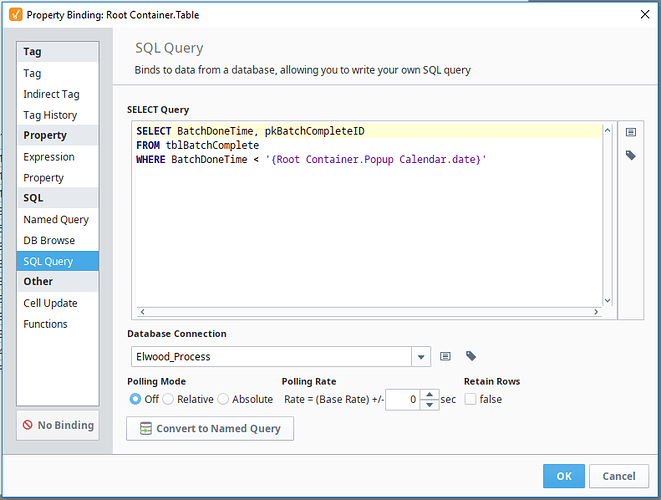Click Convert to Named Query button
Screen dimensions: 661x500
pos(210,429)
